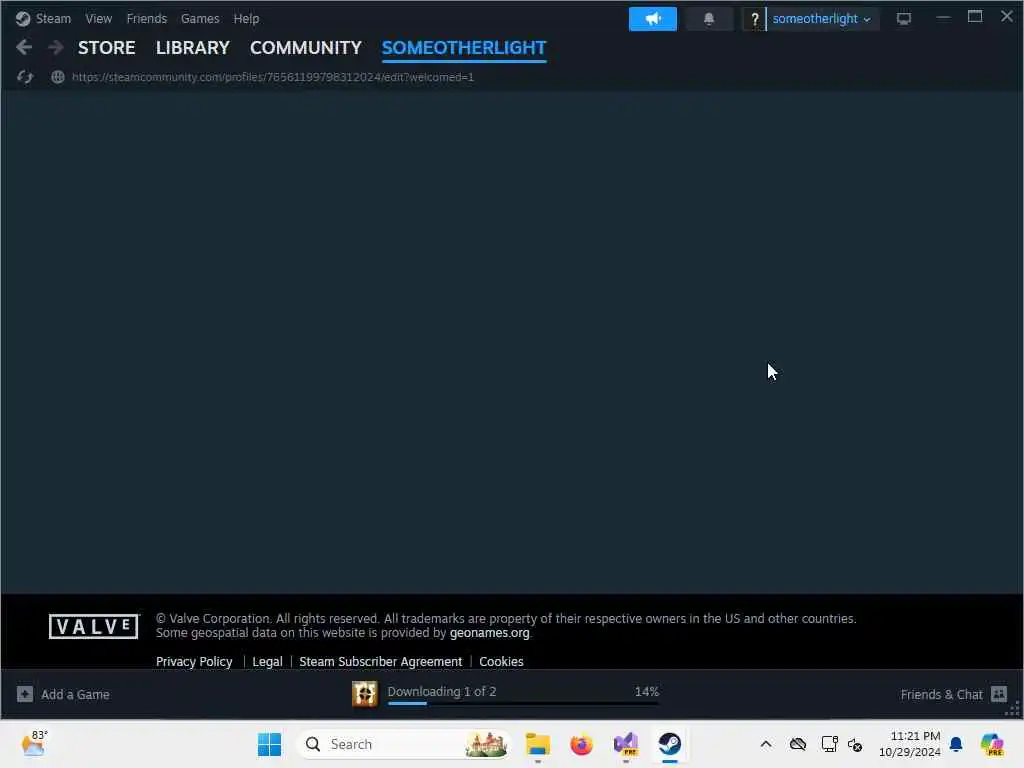Click the 14% download percentage
Image resolution: width=1024 pixels, height=768 pixels.
click(647, 692)
